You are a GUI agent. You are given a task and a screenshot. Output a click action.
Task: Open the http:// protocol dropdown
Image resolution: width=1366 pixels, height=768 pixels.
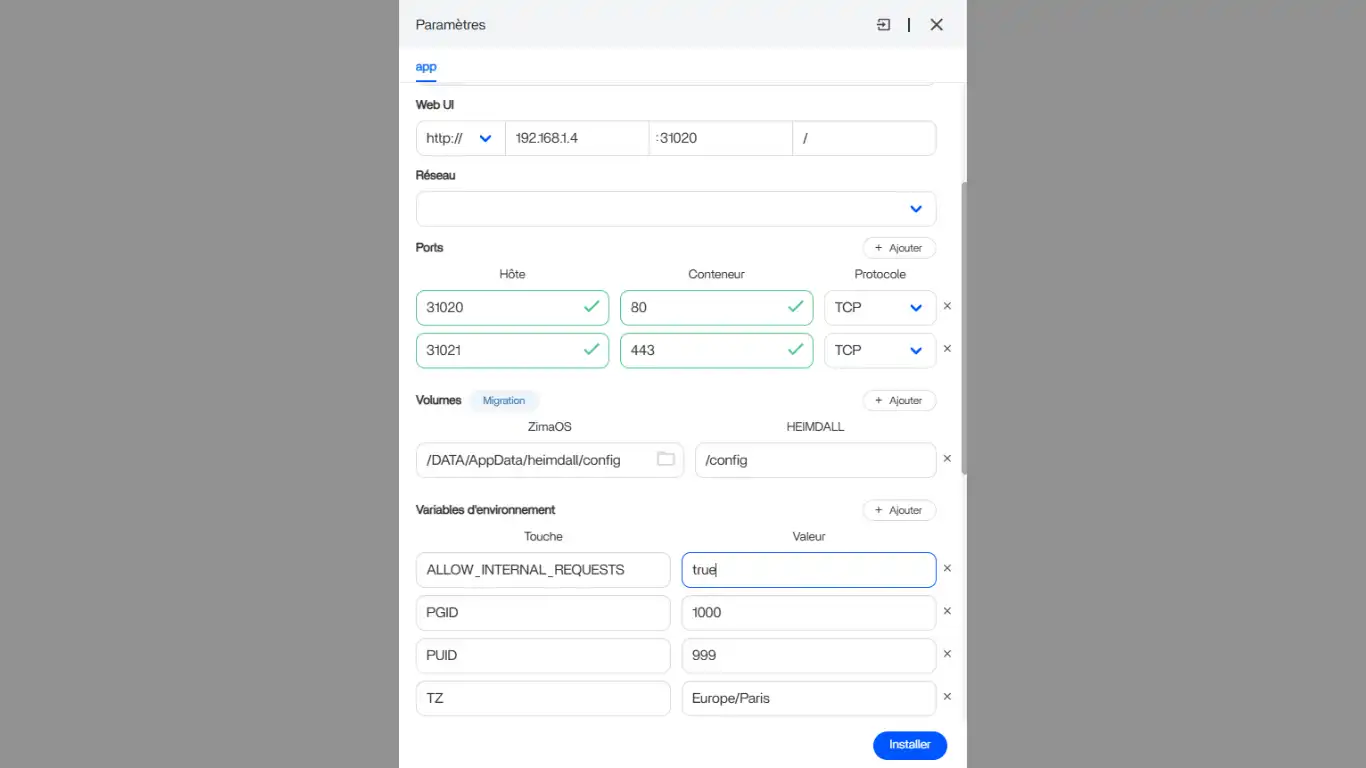coord(460,138)
